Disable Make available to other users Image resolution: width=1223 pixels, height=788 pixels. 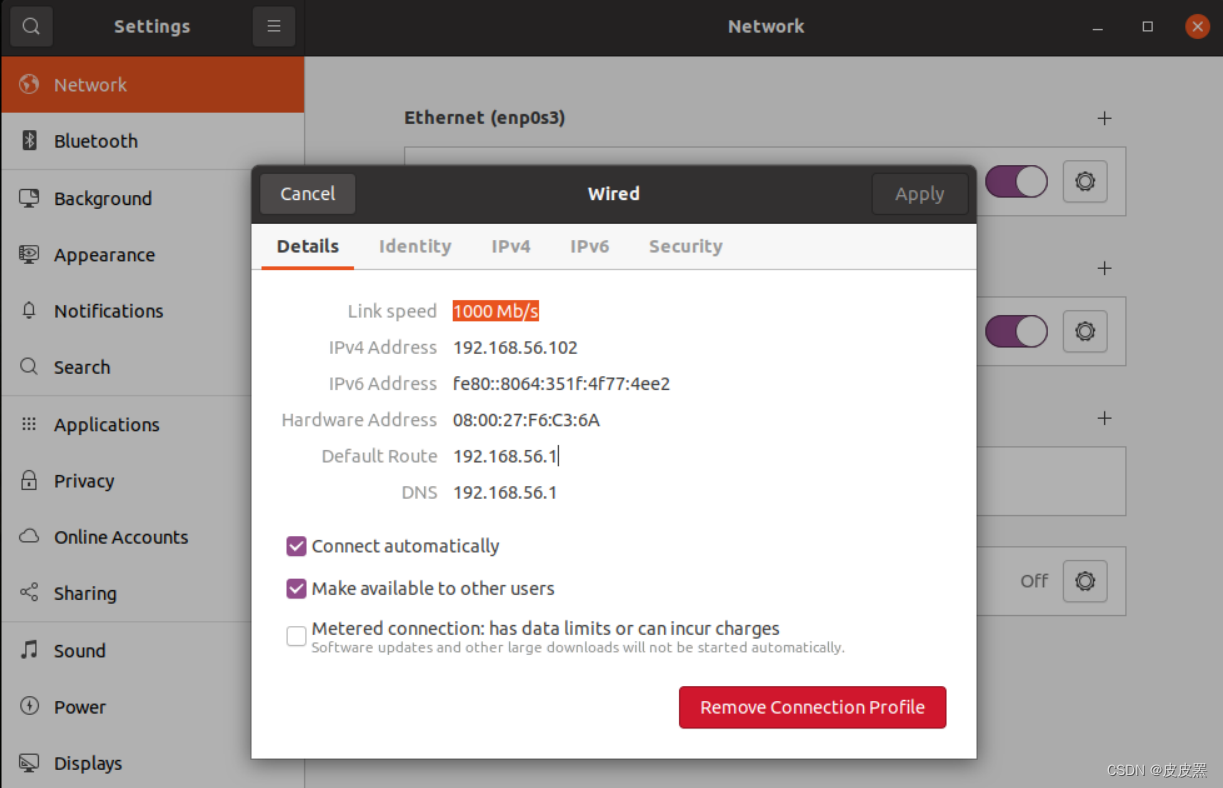296,588
